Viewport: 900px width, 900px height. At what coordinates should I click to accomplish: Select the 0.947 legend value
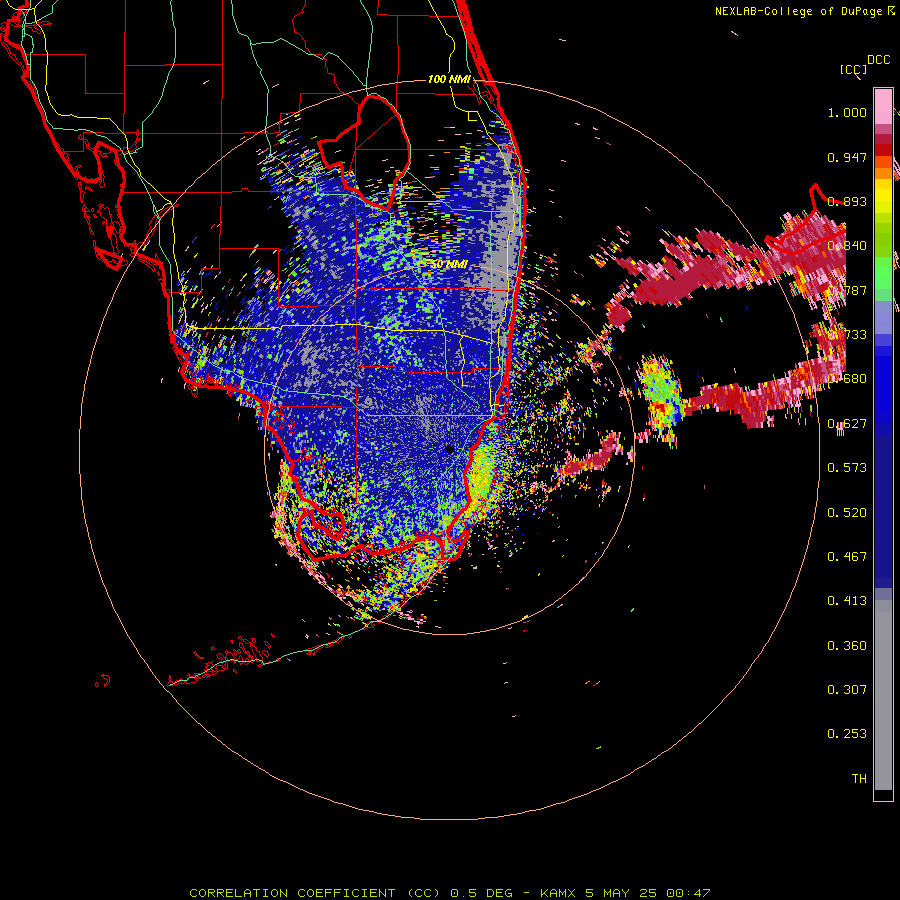(847, 157)
